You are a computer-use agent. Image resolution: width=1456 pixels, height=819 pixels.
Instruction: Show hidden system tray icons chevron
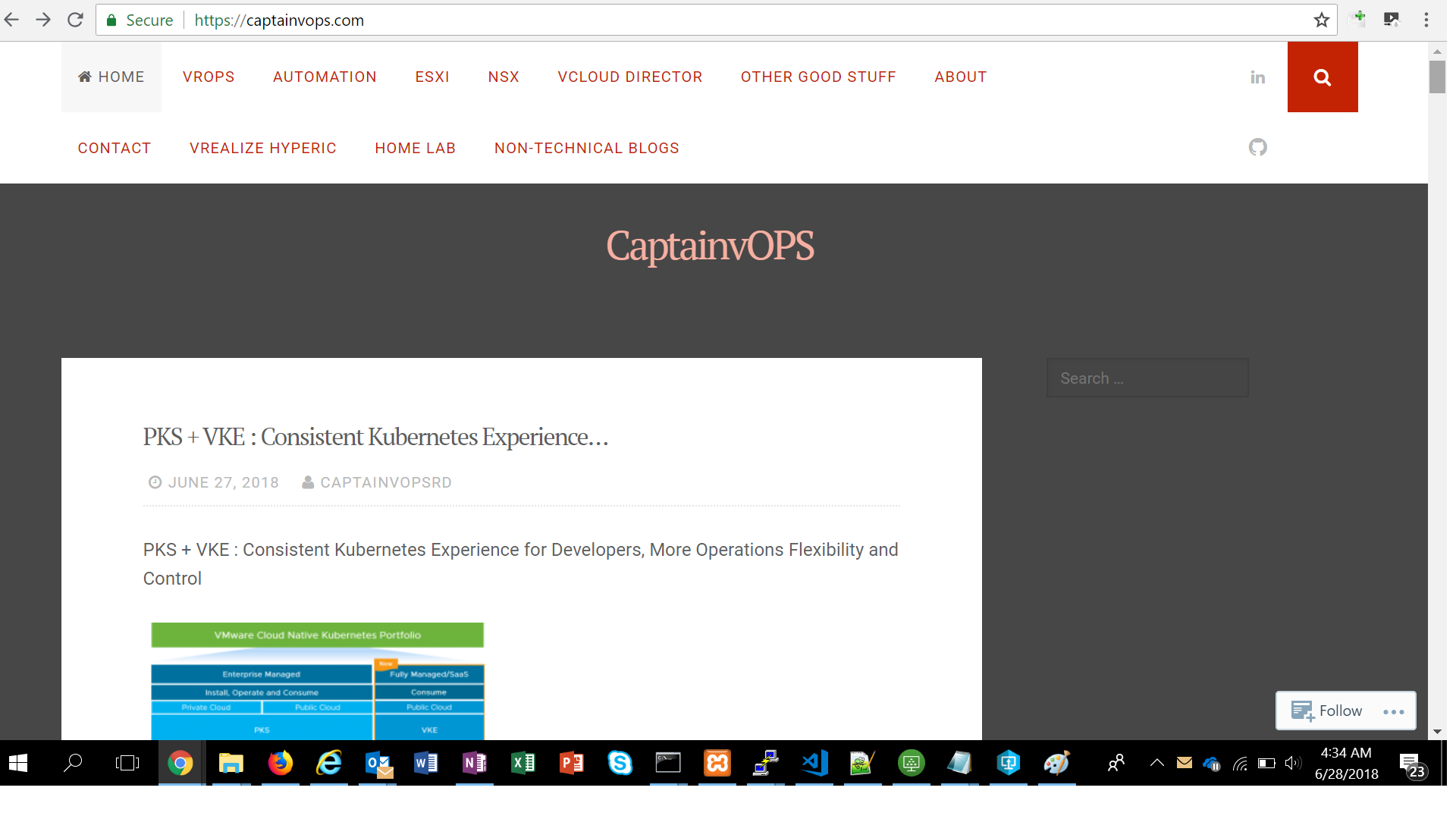tap(1156, 763)
